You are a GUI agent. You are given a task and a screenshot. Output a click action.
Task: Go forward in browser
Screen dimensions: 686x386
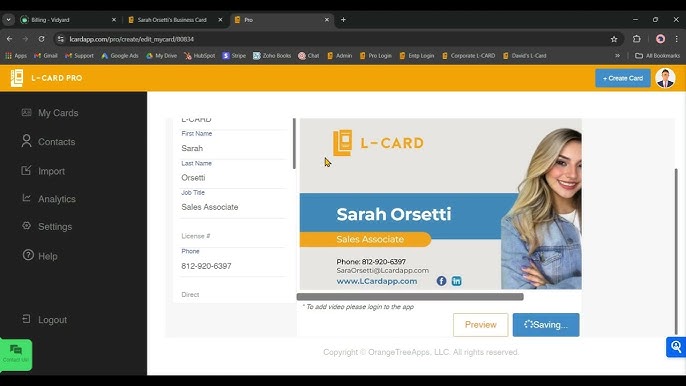tap(25, 39)
